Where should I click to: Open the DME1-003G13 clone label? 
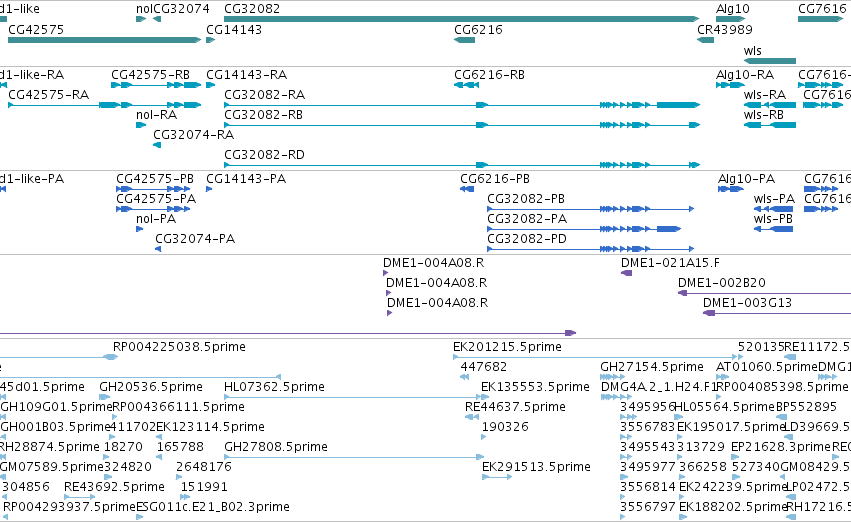pyautogui.click(x=747, y=303)
